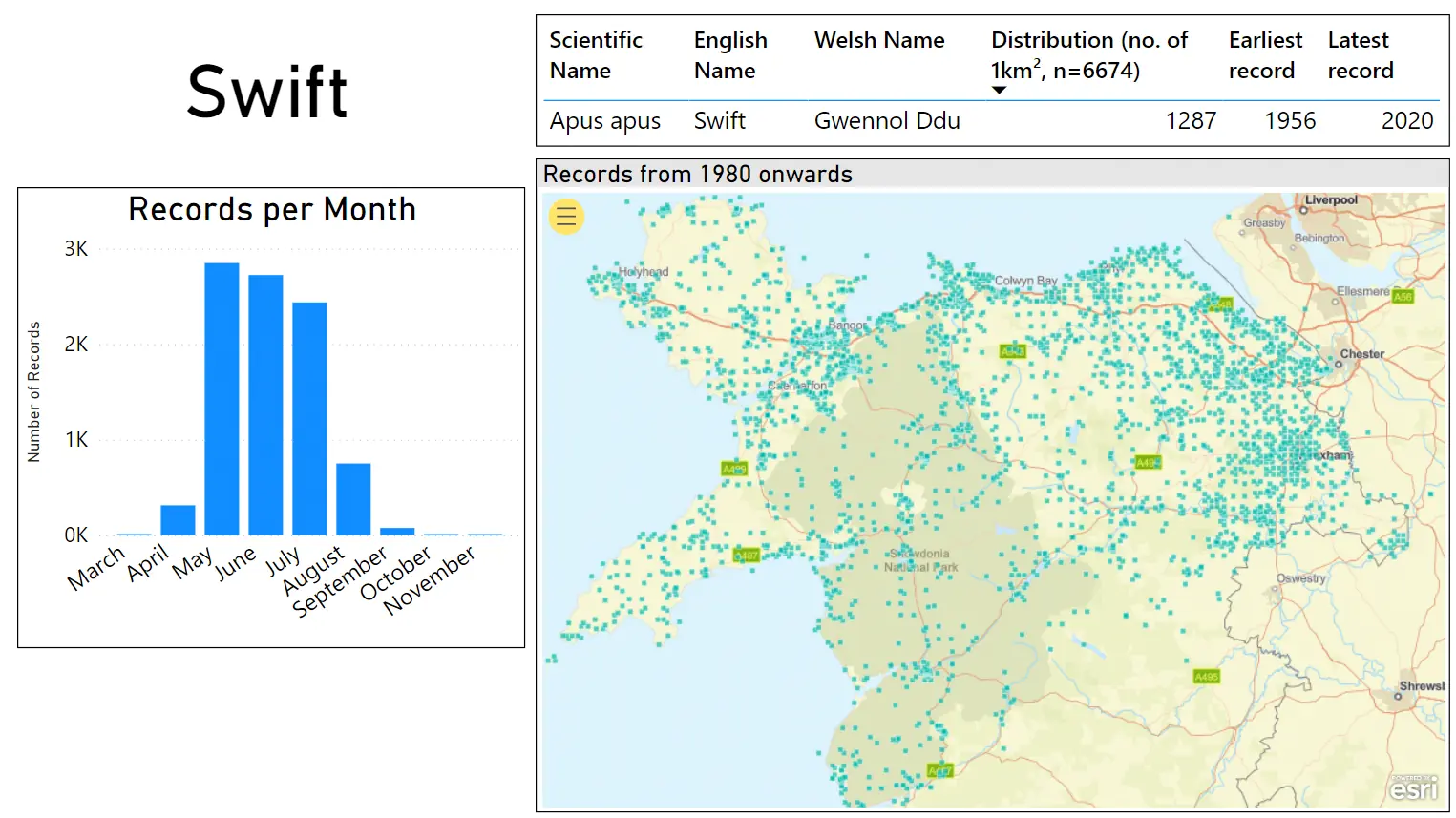Select the Apus apus table cell

(605, 121)
